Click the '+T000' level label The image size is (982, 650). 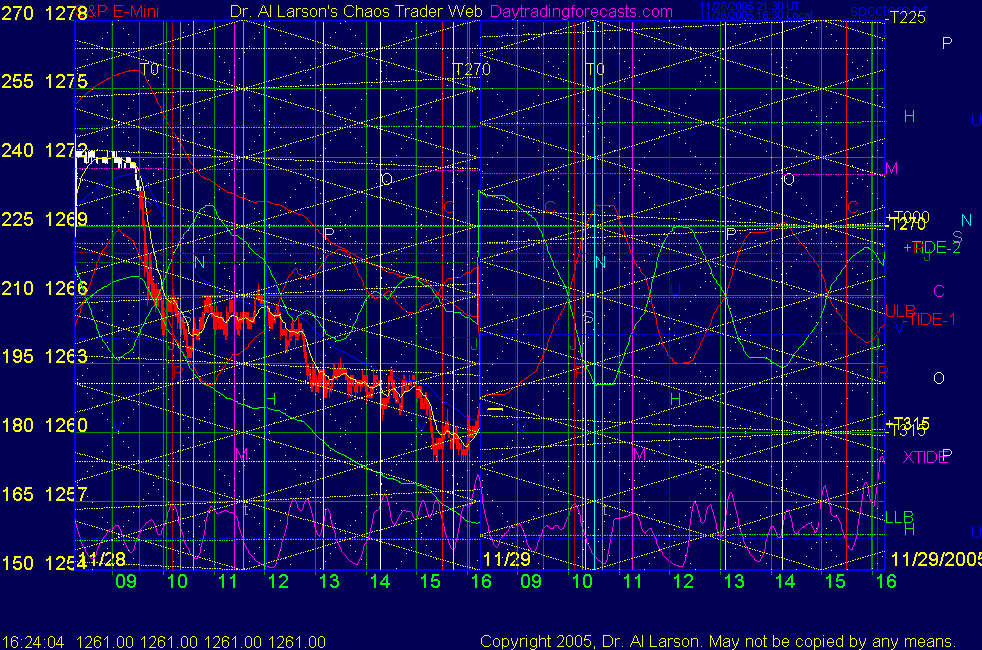pyautogui.click(x=907, y=217)
